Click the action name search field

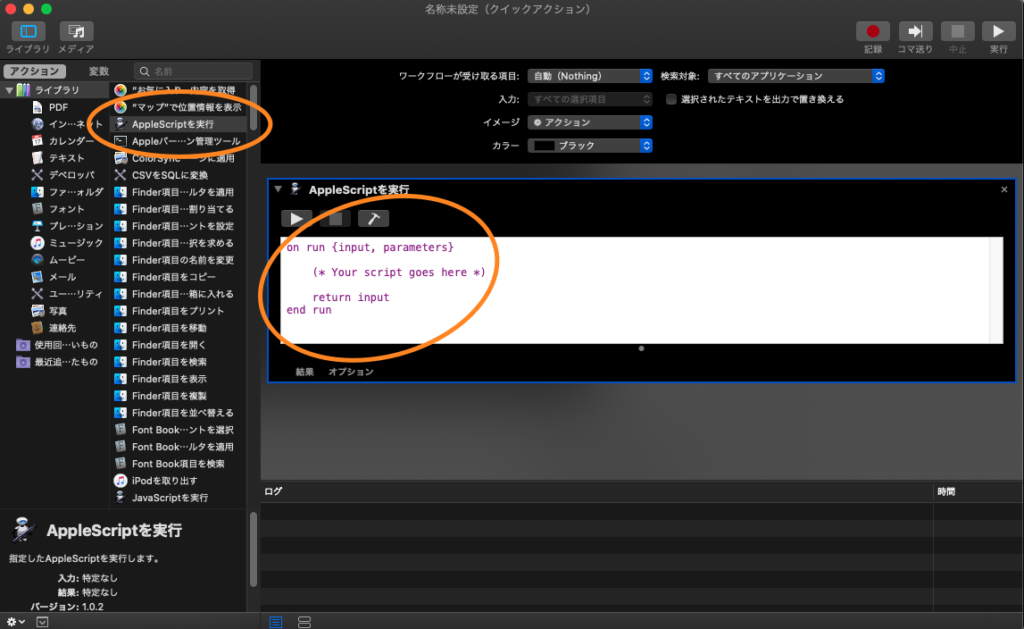point(193,71)
